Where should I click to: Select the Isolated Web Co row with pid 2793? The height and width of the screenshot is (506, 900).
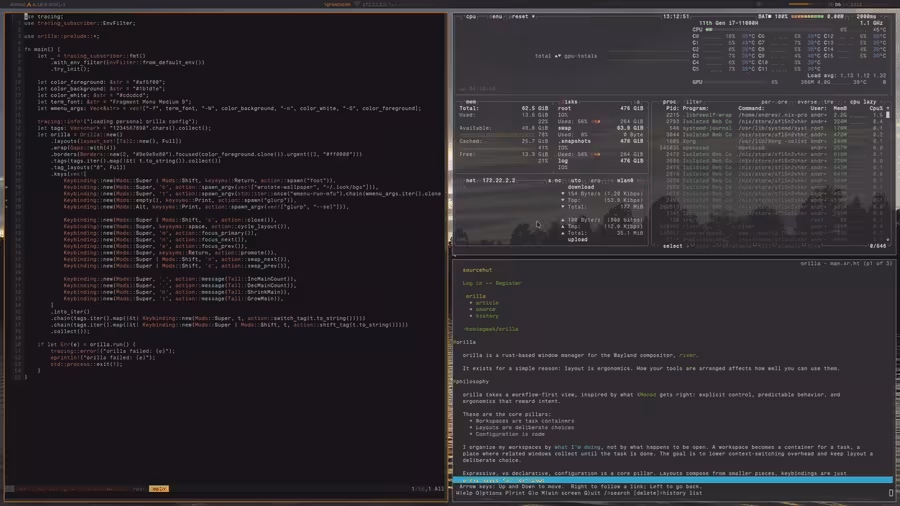click(771, 122)
